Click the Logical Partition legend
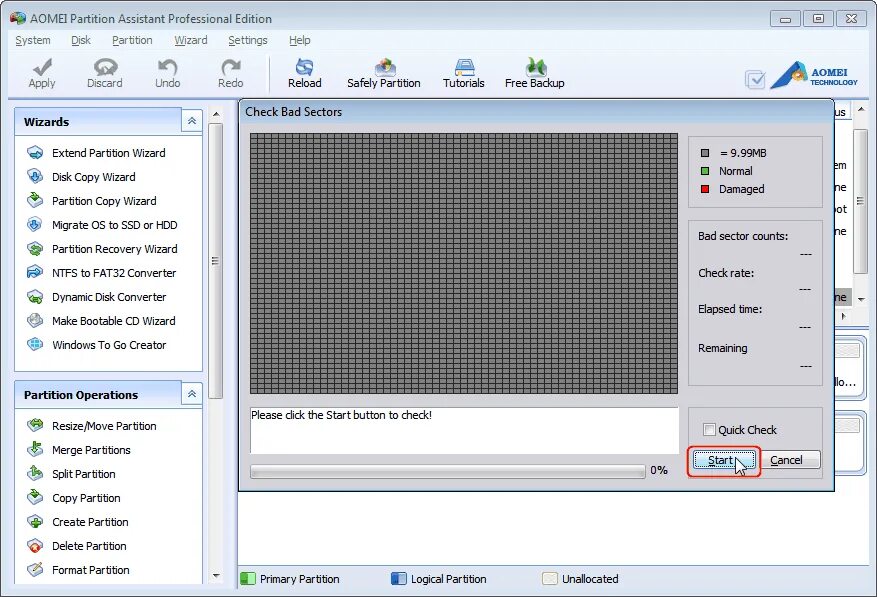 439,579
